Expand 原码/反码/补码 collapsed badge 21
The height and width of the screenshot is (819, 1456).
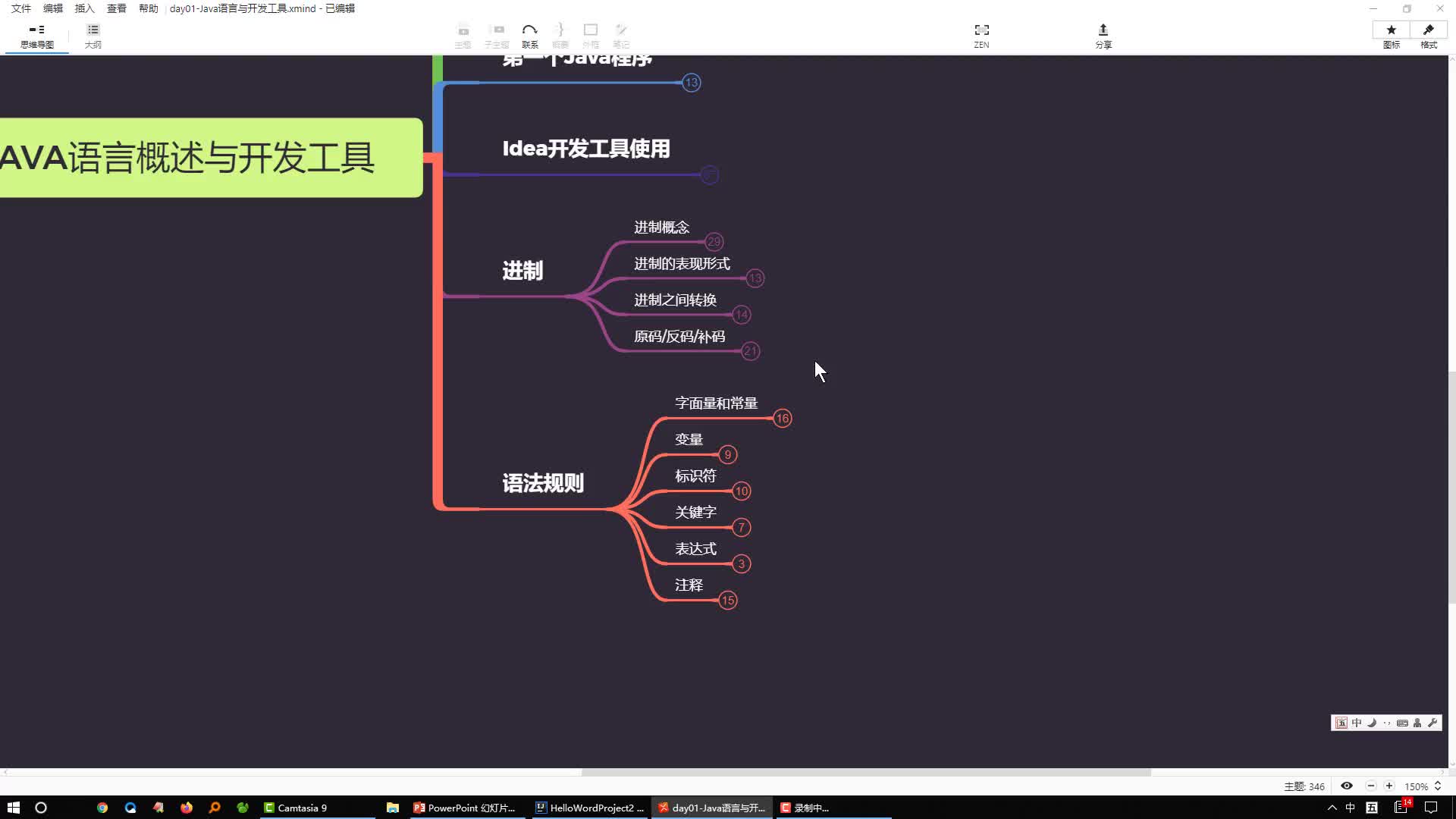click(751, 351)
